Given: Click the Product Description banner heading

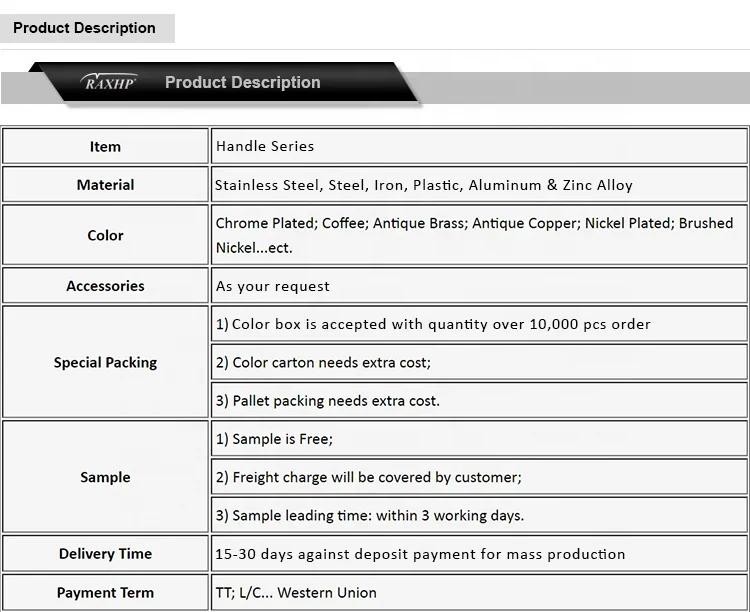Looking at the screenshot, I should coord(242,83).
